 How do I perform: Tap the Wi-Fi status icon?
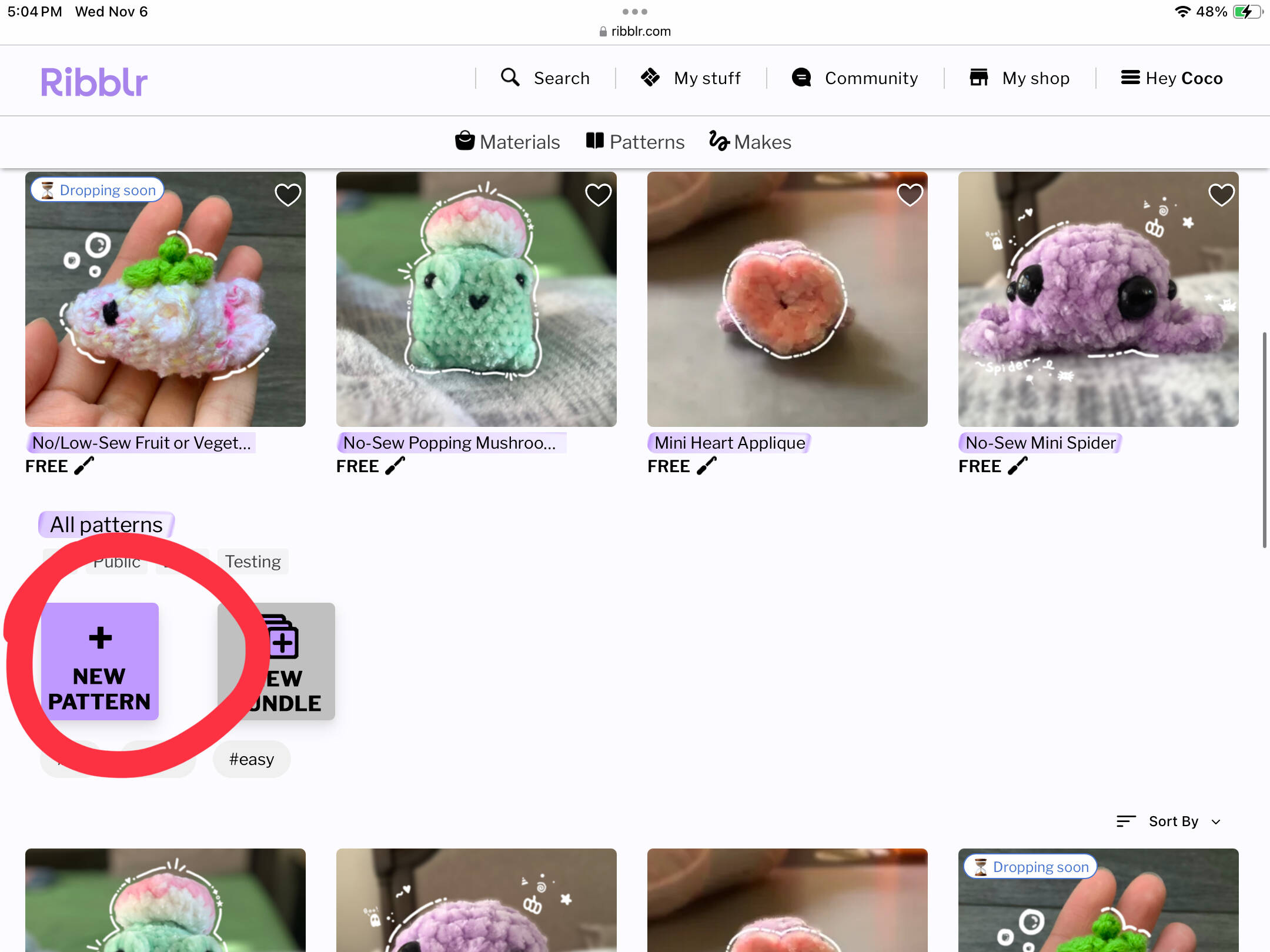[x=1182, y=12]
